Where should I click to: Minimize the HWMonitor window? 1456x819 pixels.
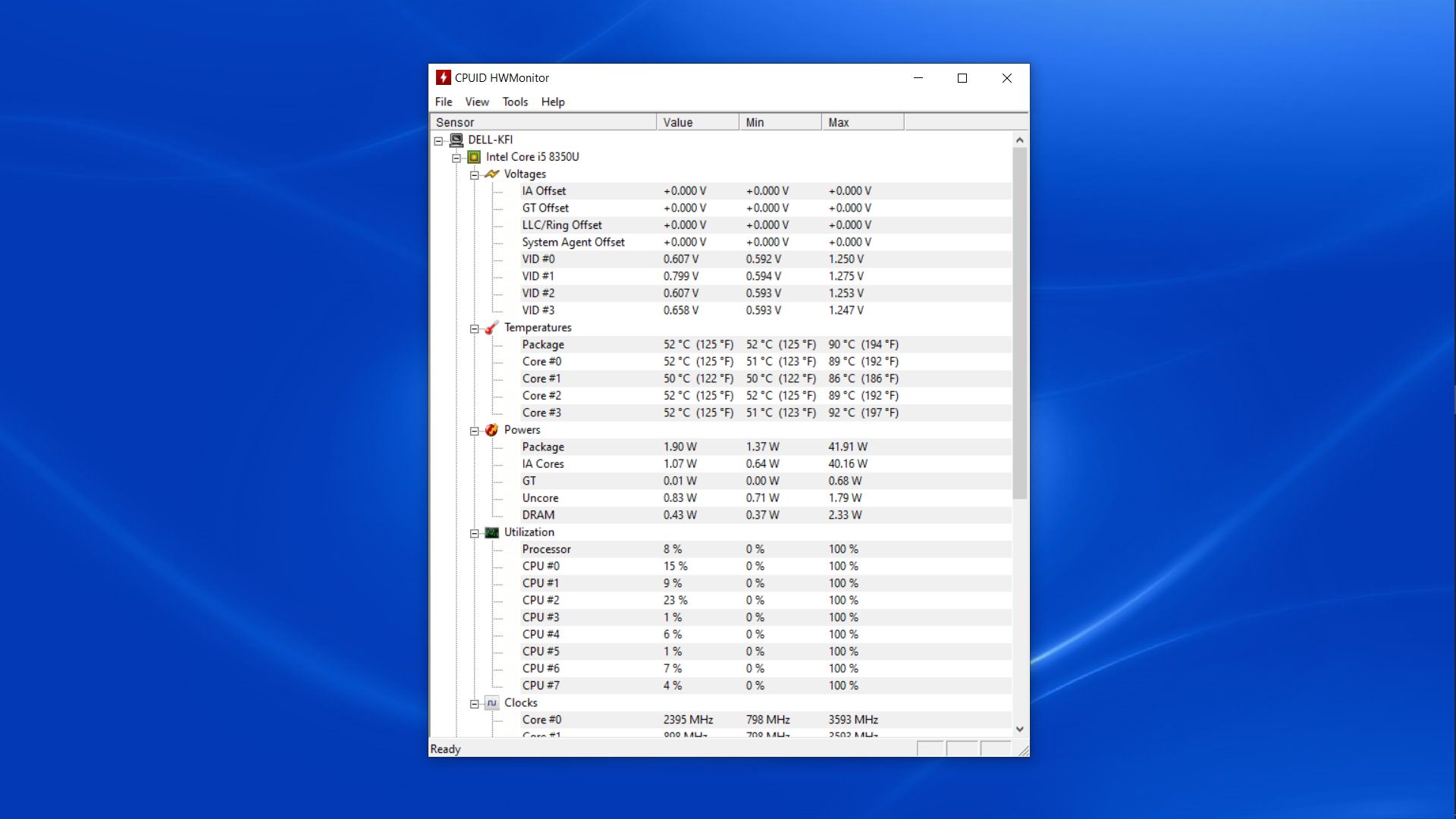(918, 78)
